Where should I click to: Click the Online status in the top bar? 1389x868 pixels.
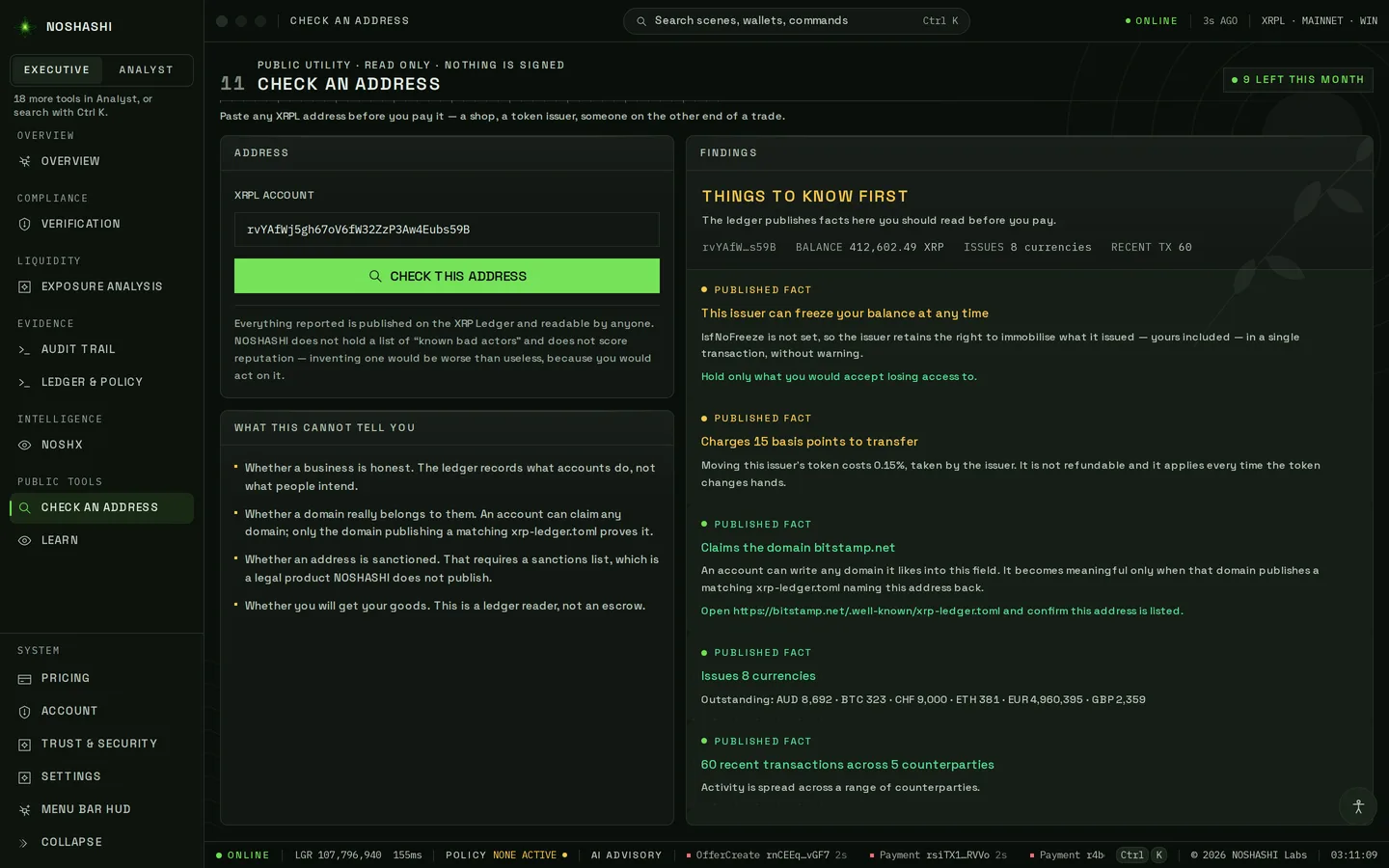click(1152, 21)
